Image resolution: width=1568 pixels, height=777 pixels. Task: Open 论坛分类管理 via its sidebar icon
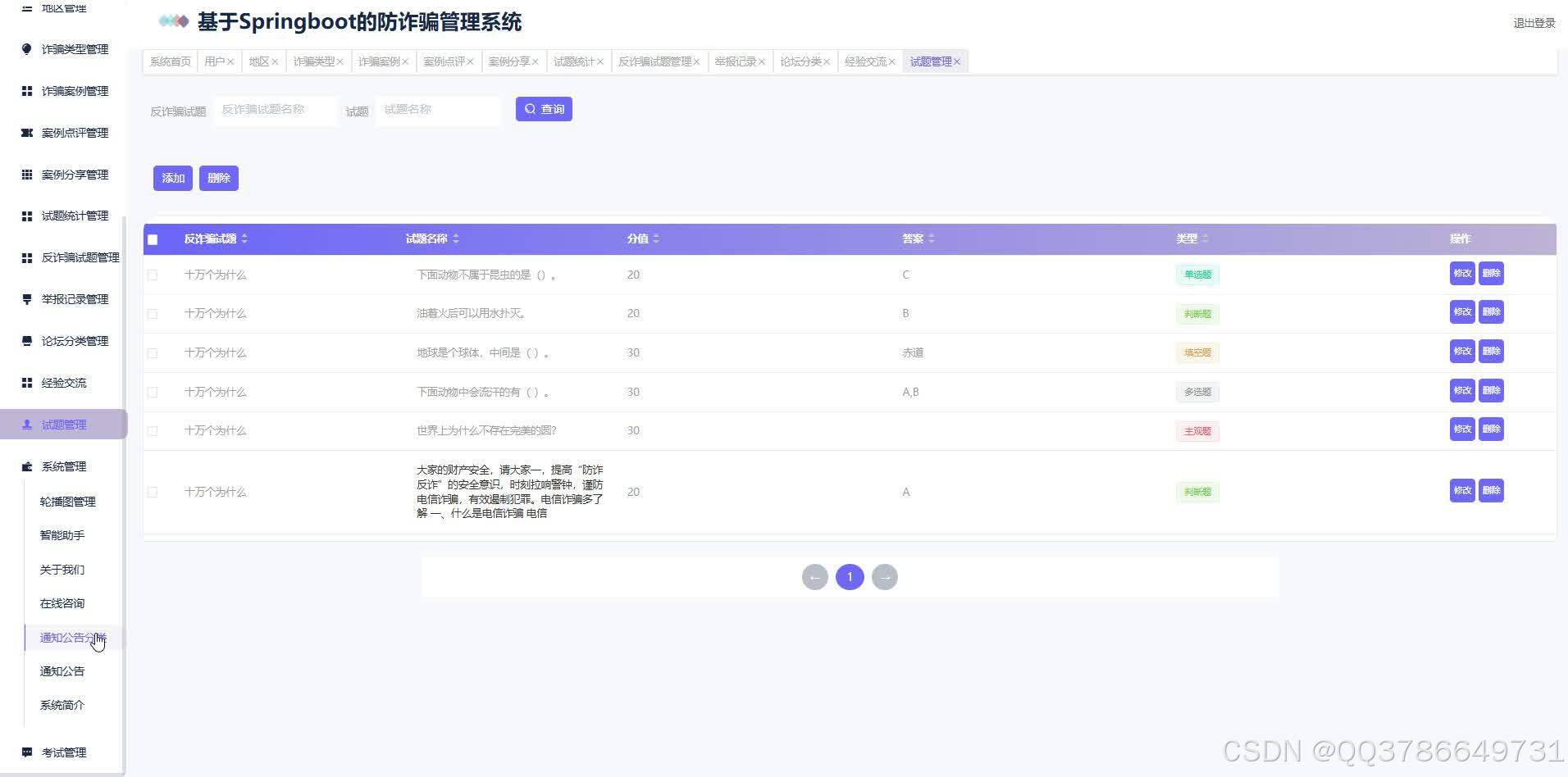tap(27, 340)
